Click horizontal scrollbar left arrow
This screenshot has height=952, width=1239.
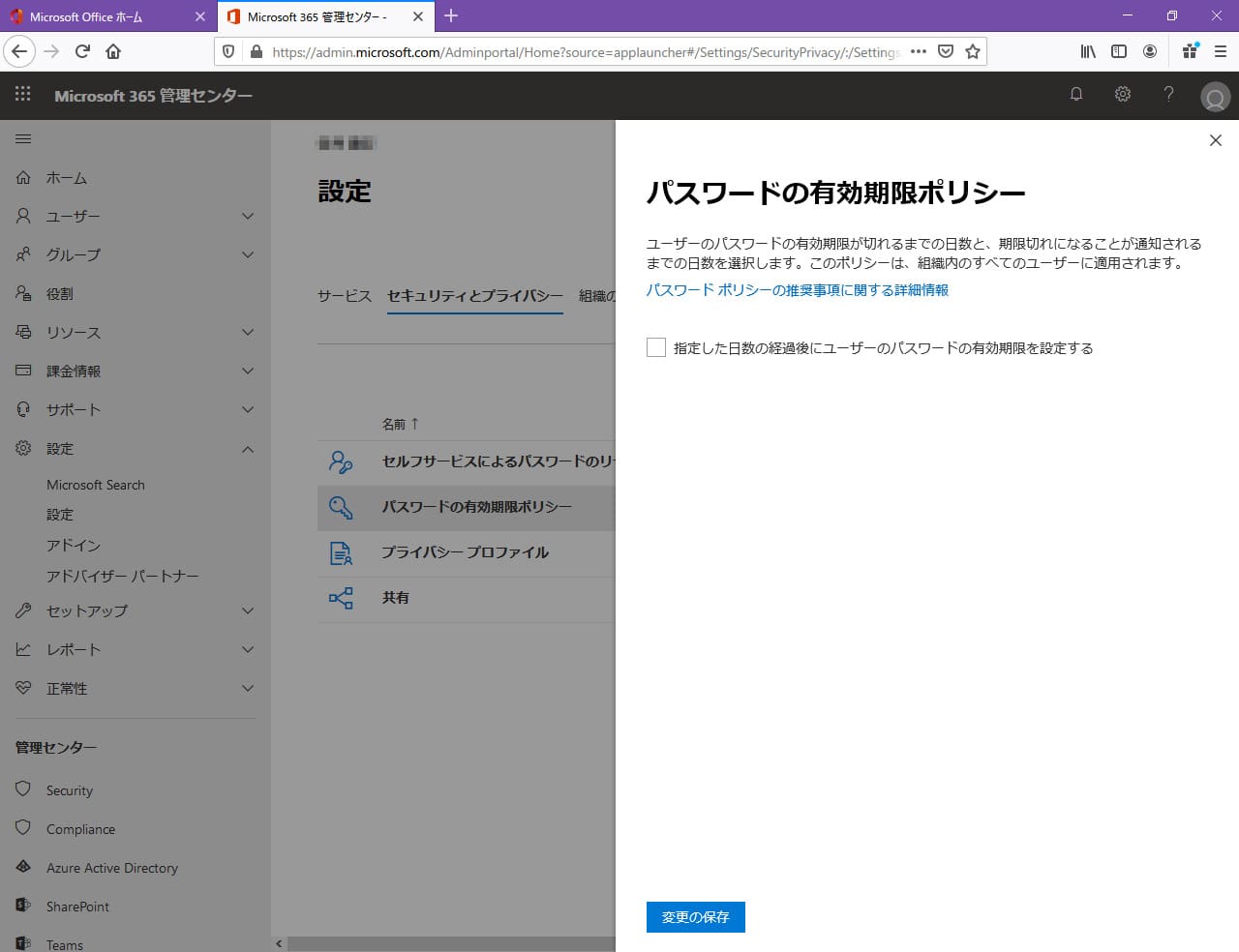click(x=279, y=943)
